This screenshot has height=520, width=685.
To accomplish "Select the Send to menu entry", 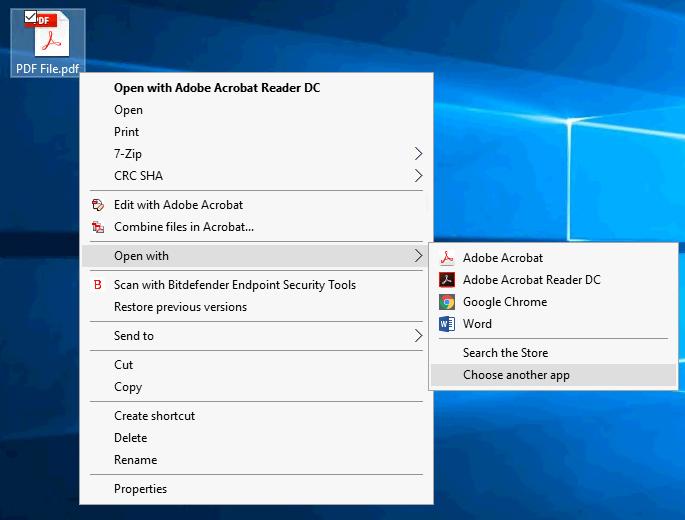I will (256, 336).
